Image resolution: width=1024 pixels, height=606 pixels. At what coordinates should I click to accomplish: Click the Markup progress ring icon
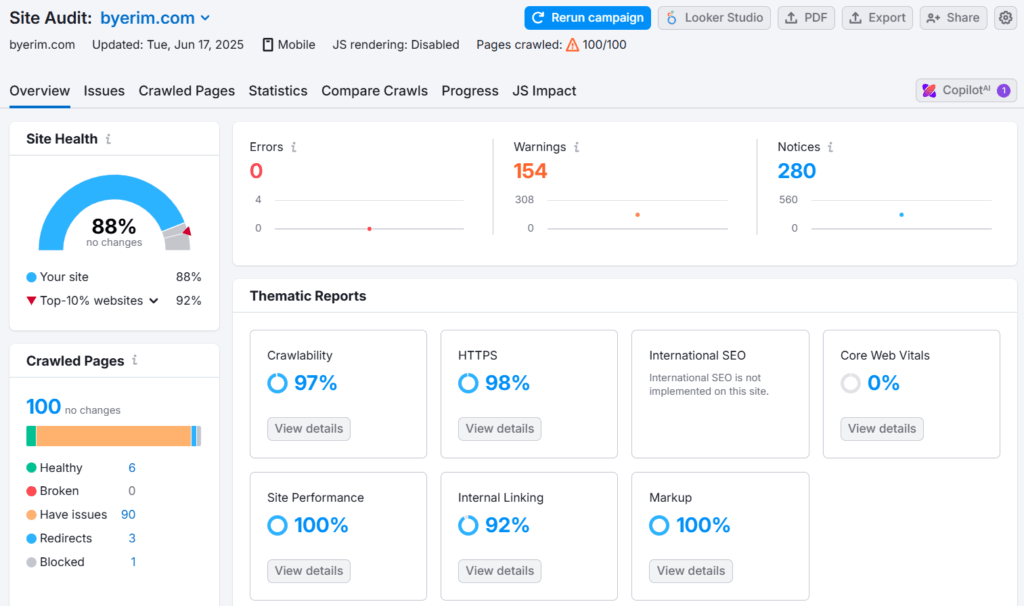659,525
